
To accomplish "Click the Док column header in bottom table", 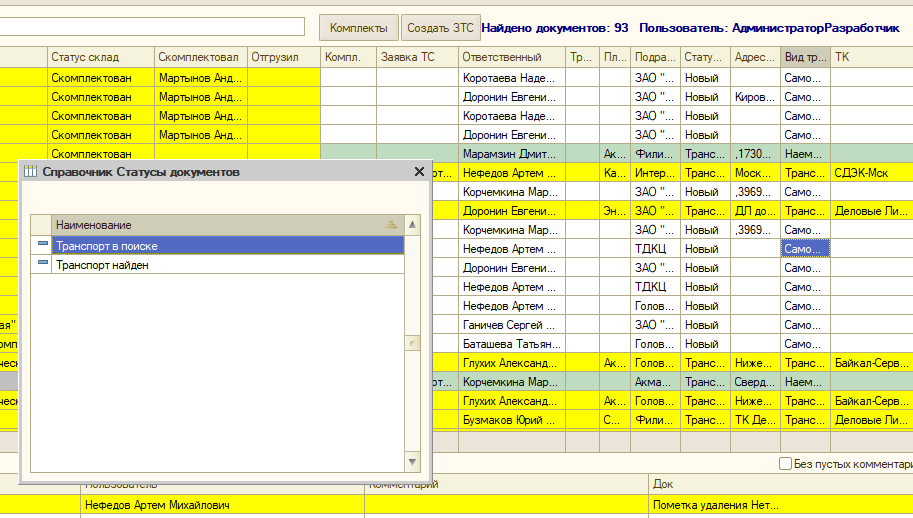I will click(781, 484).
